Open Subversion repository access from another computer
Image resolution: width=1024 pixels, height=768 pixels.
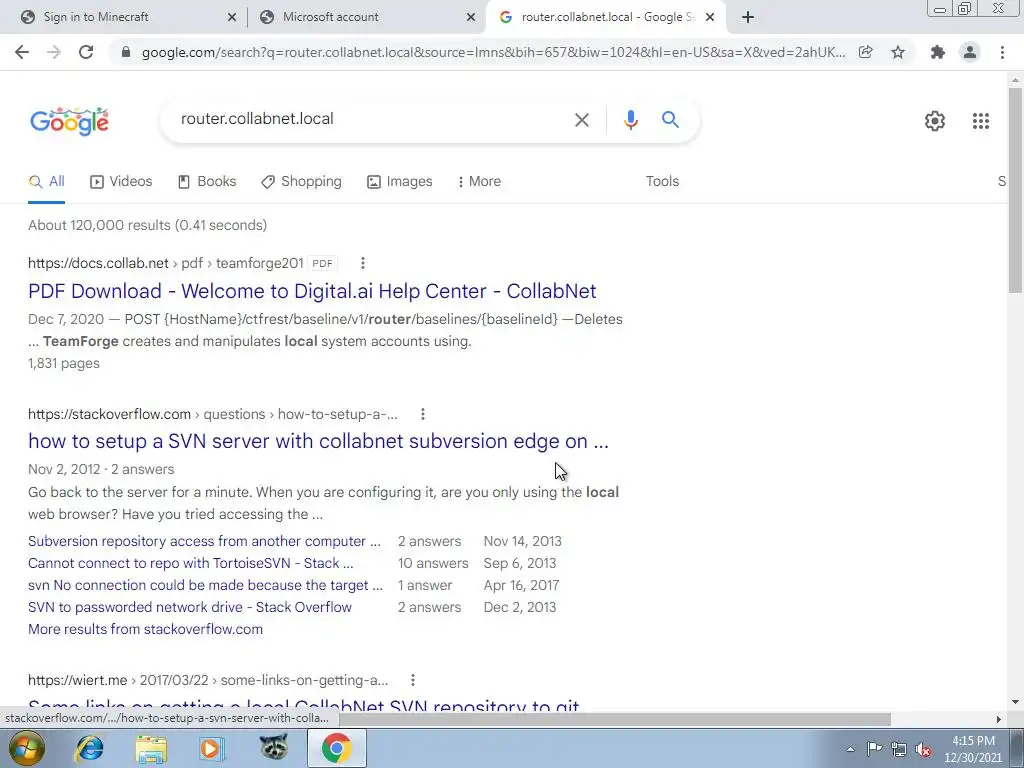point(204,541)
